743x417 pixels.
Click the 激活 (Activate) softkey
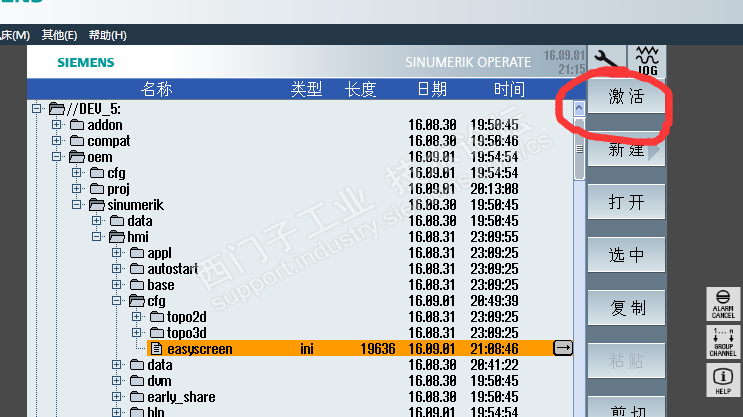click(626, 96)
